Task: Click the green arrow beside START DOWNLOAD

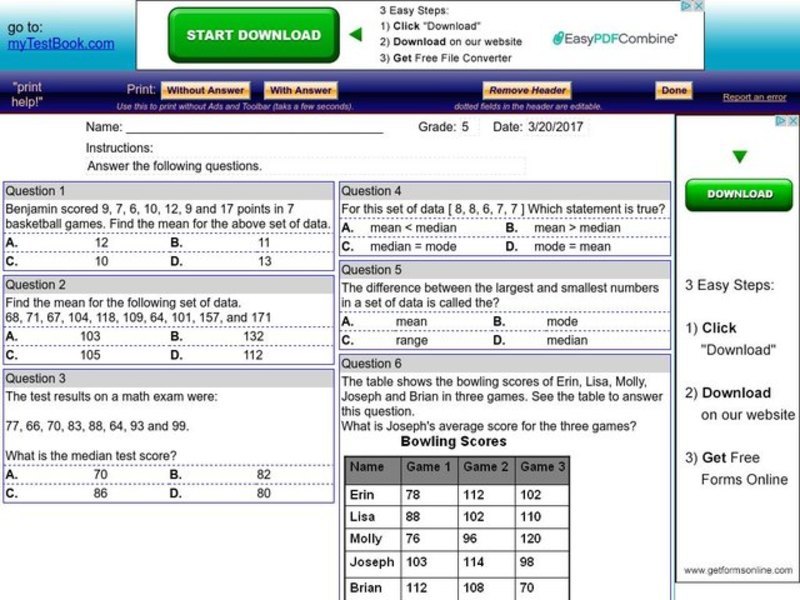Action: coord(355,33)
